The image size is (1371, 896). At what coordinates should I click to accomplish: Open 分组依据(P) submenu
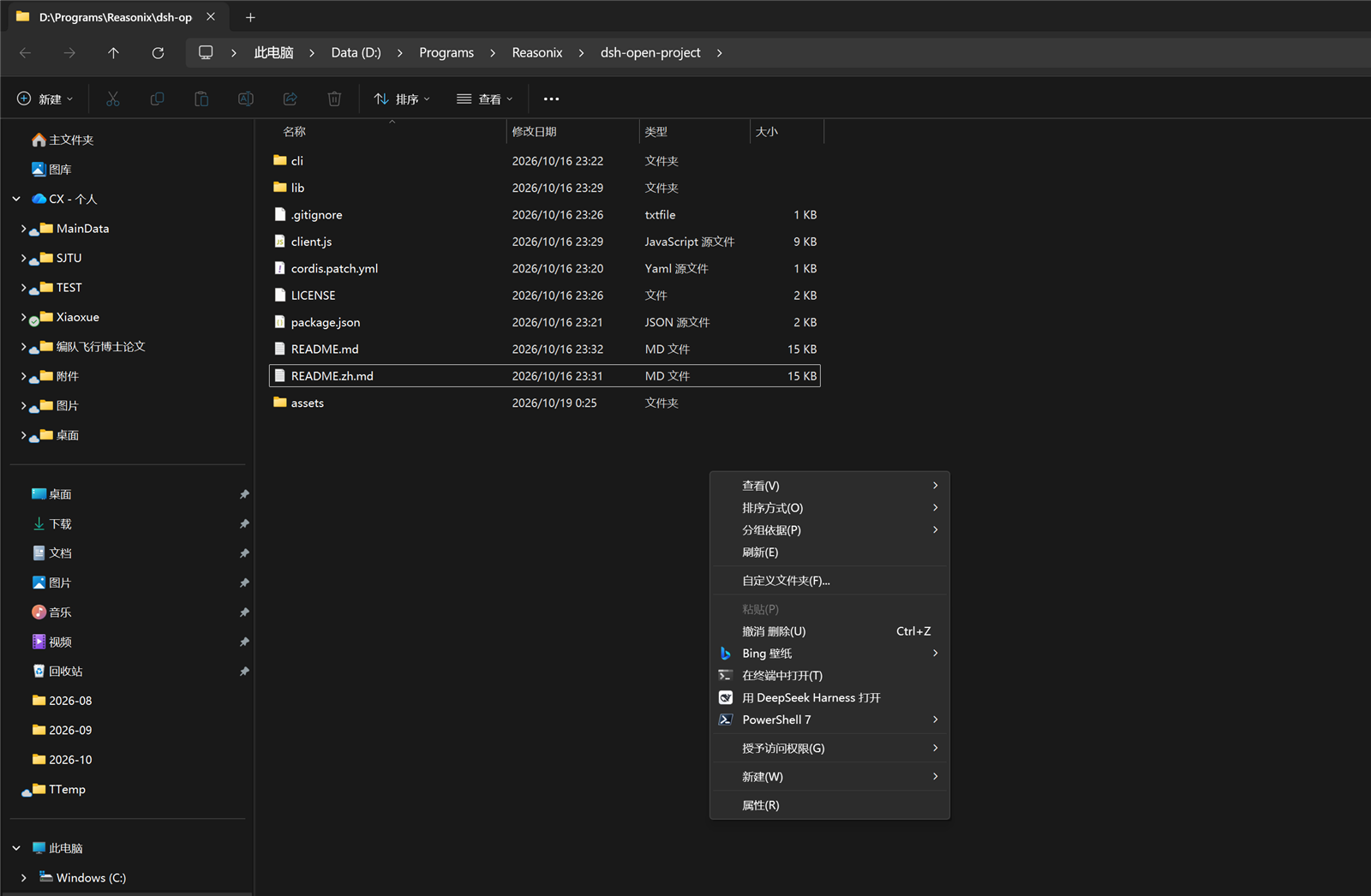pyautogui.click(x=829, y=530)
